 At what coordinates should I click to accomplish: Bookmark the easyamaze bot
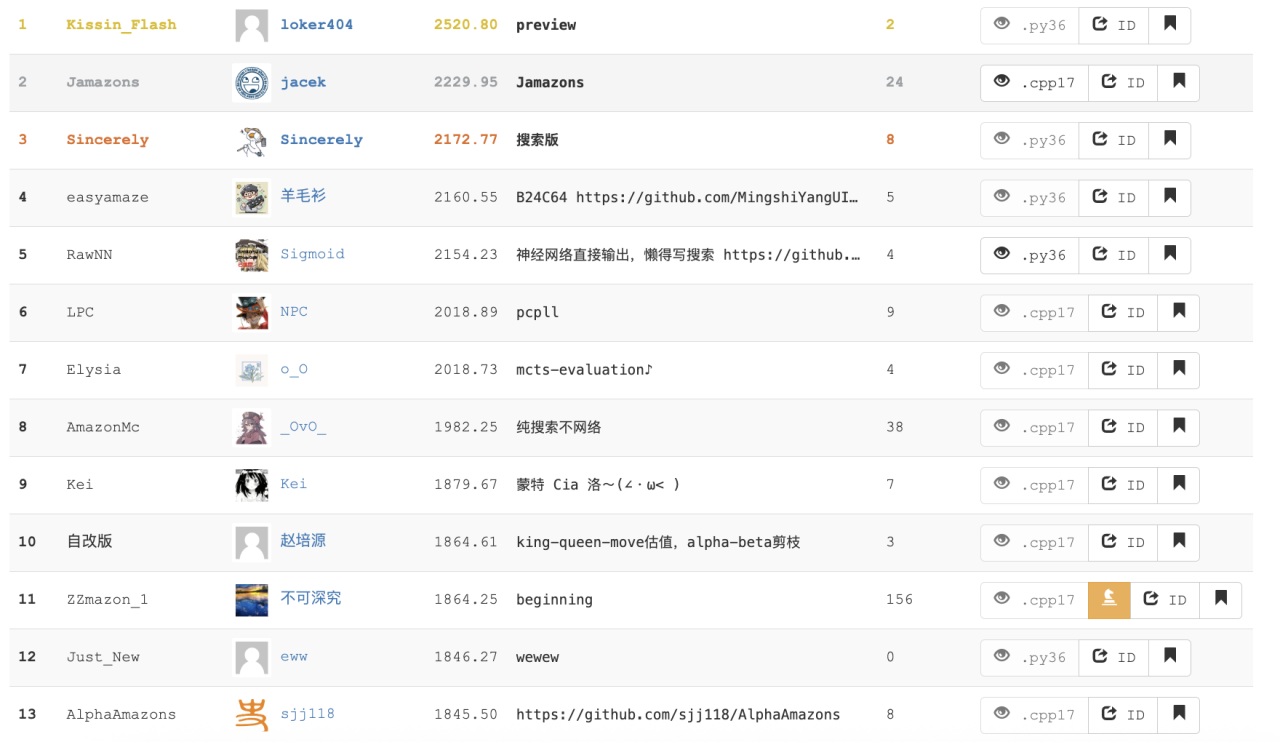[x=1170, y=198]
